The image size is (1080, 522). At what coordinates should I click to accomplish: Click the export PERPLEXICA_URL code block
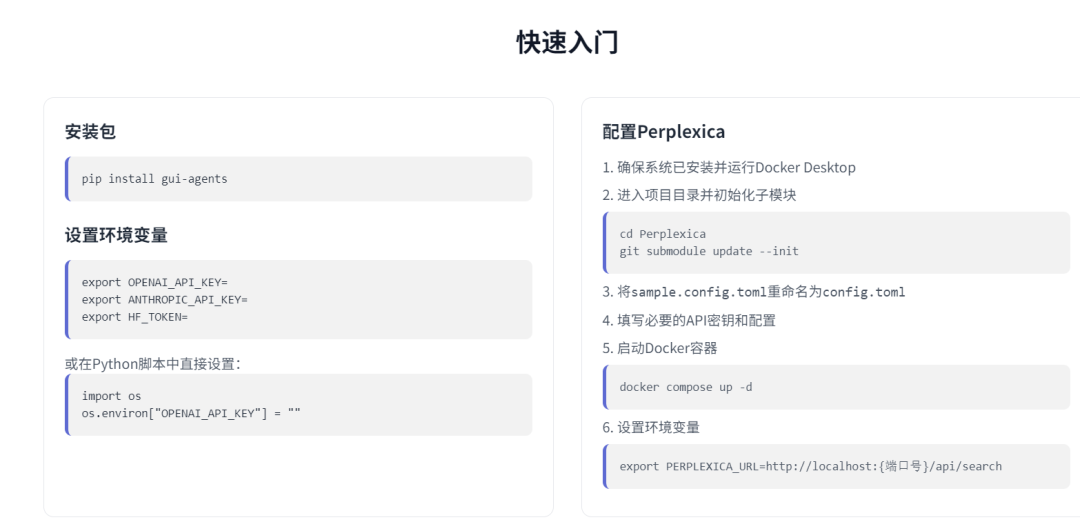pos(836,466)
